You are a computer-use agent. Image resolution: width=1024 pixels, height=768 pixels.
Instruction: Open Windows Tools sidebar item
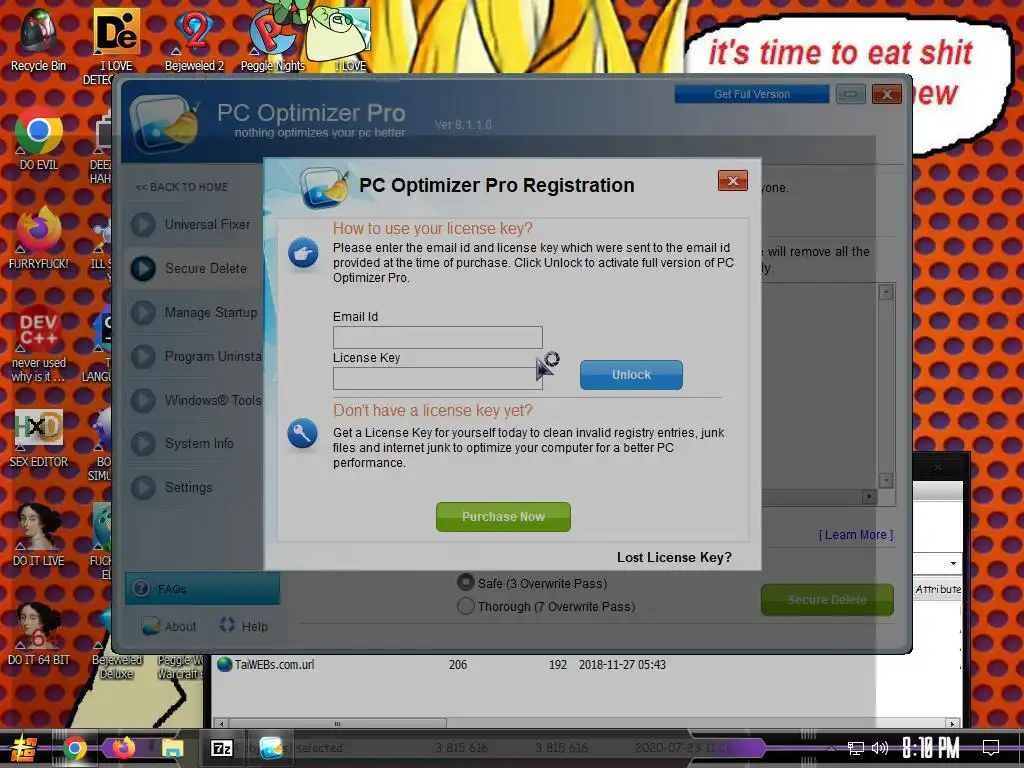(x=212, y=400)
